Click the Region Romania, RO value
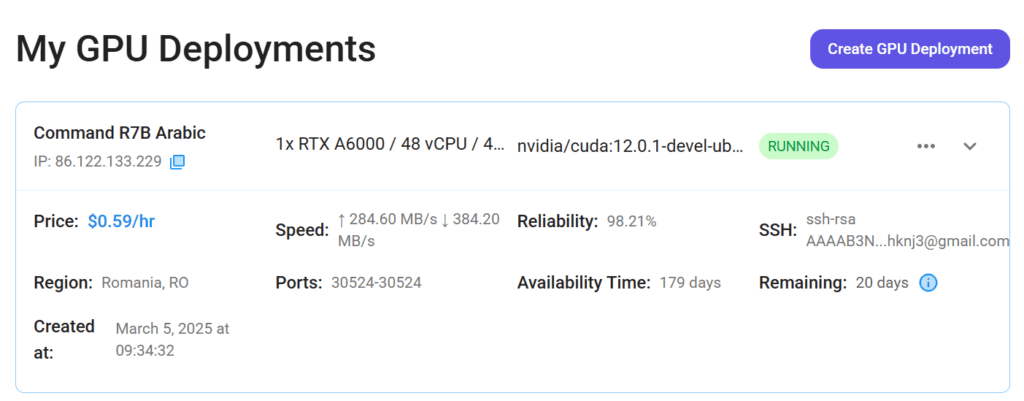The width and height of the screenshot is (1024, 401). [145, 283]
